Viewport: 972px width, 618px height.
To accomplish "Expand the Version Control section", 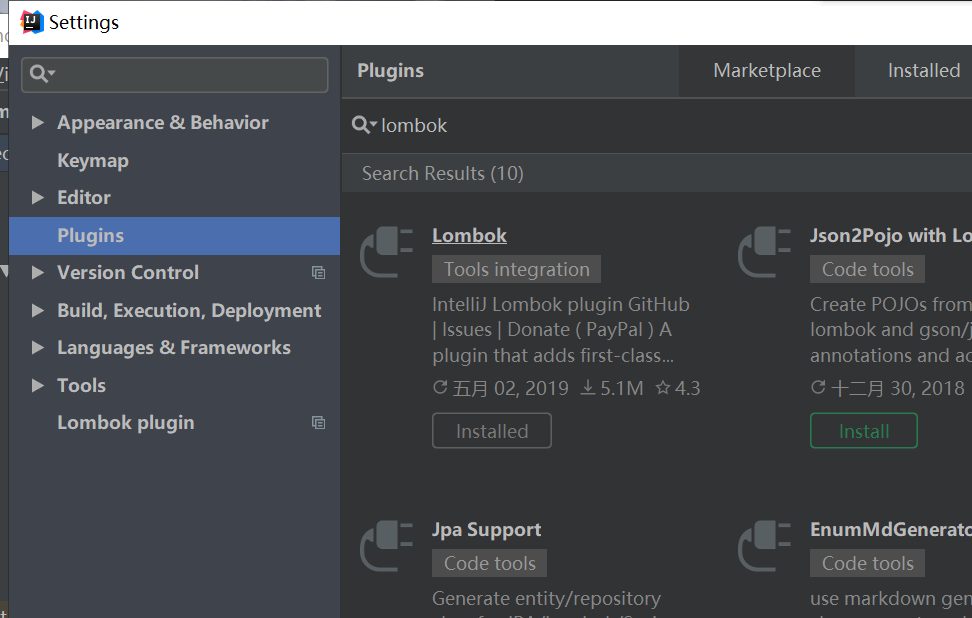I will pos(38,272).
